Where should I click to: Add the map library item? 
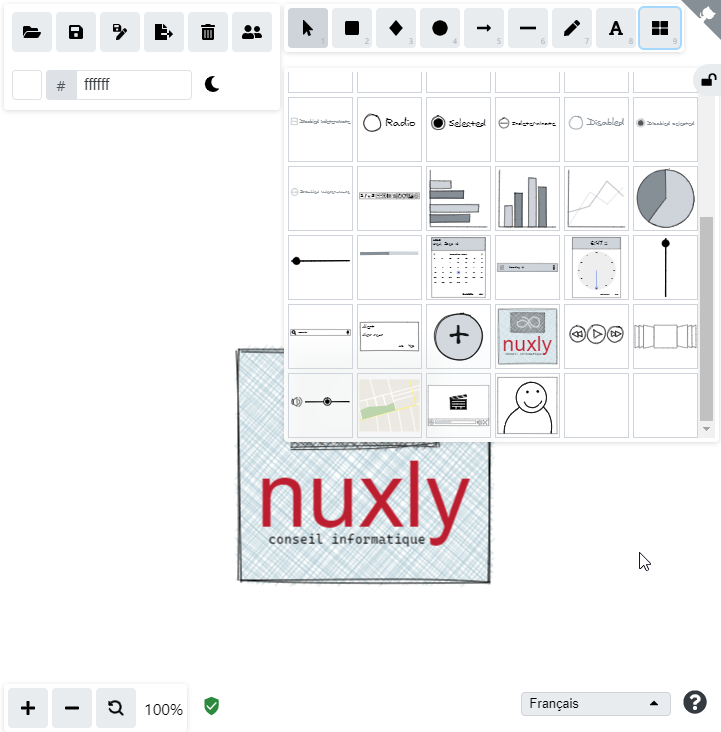pyautogui.click(x=389, y=406)
